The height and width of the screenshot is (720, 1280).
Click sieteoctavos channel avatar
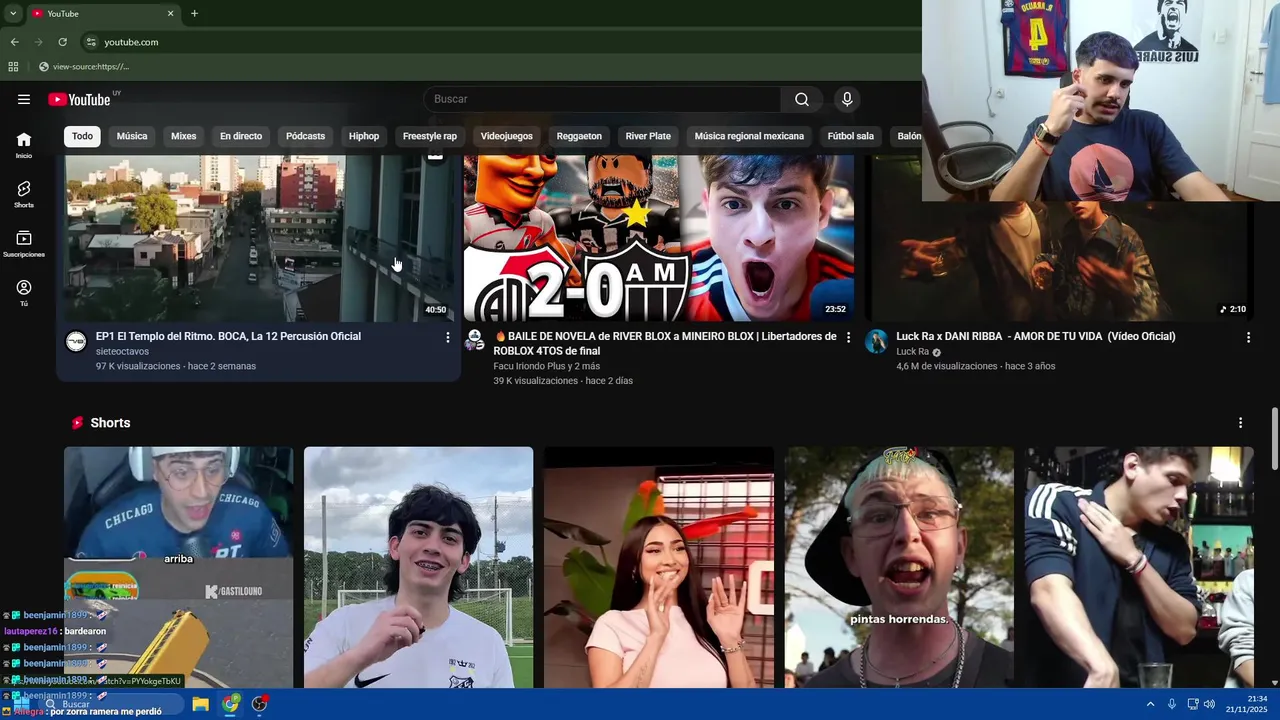coord(76,342)
